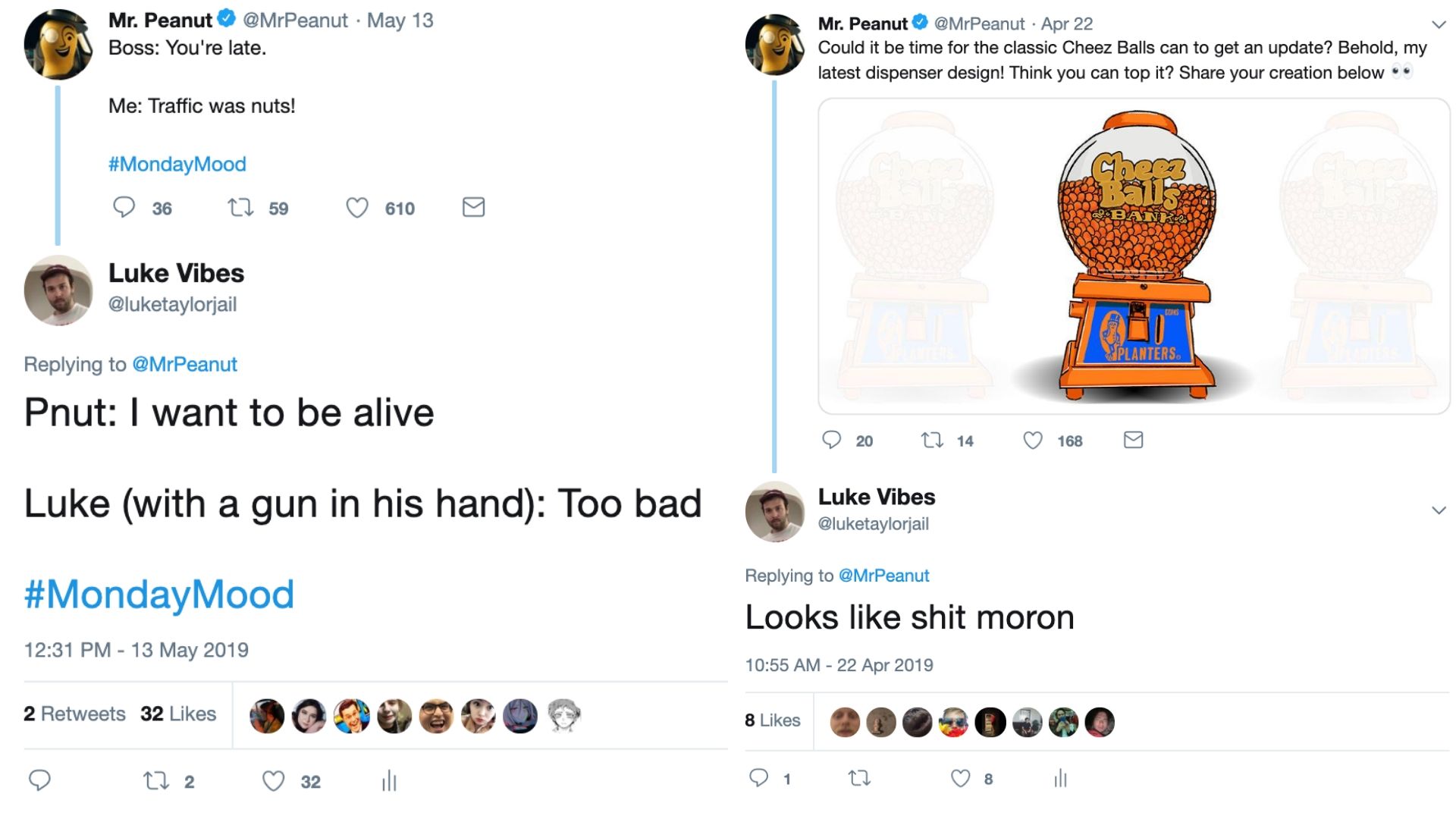Like Luke's reply with 32 likes
Screen dimensions: 1456x819
[274, 780]
